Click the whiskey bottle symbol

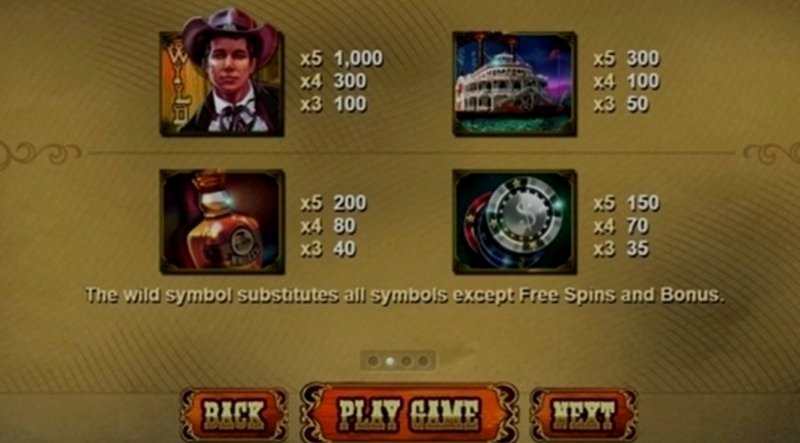[x=222, y=222]
